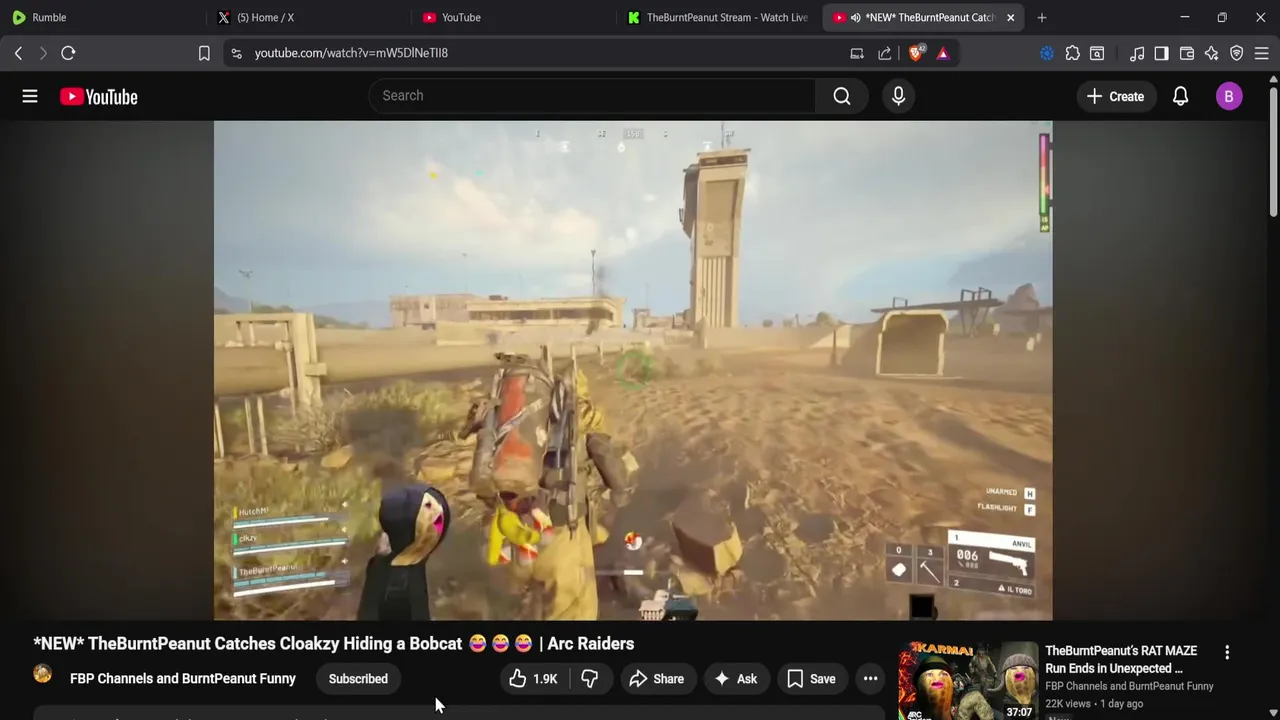Open media control music note icon

pyautogui.click(x=1137, y=53)
